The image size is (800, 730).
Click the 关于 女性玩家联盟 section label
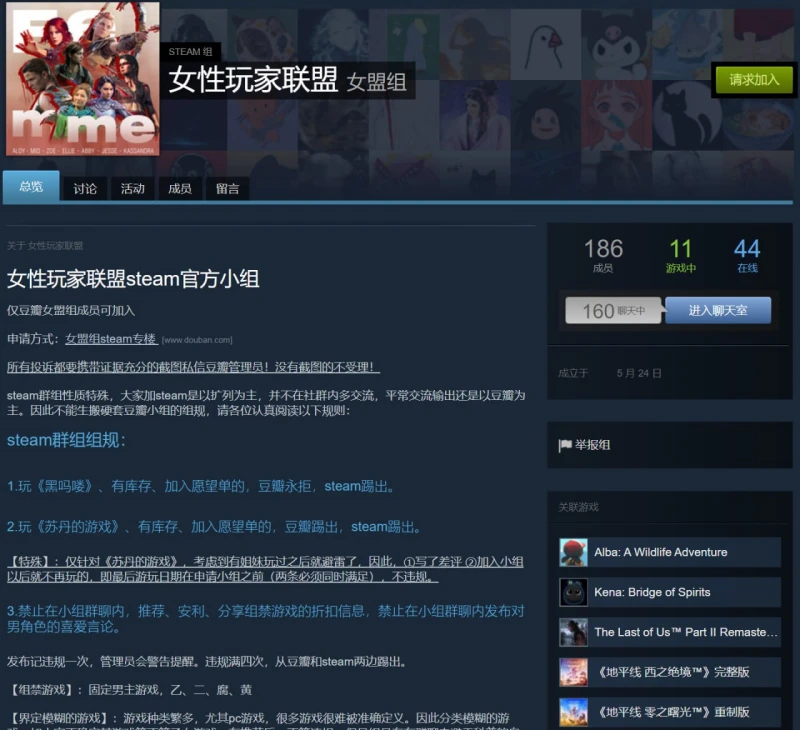coord(45,246)
